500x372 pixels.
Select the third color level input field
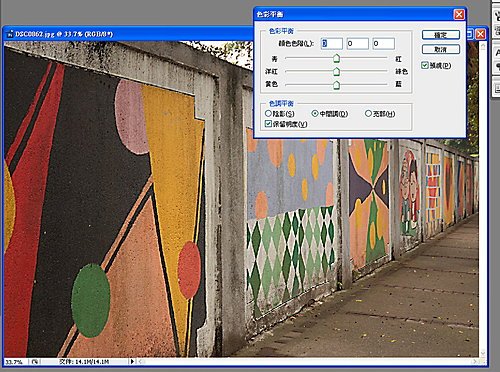click(384, 43)
